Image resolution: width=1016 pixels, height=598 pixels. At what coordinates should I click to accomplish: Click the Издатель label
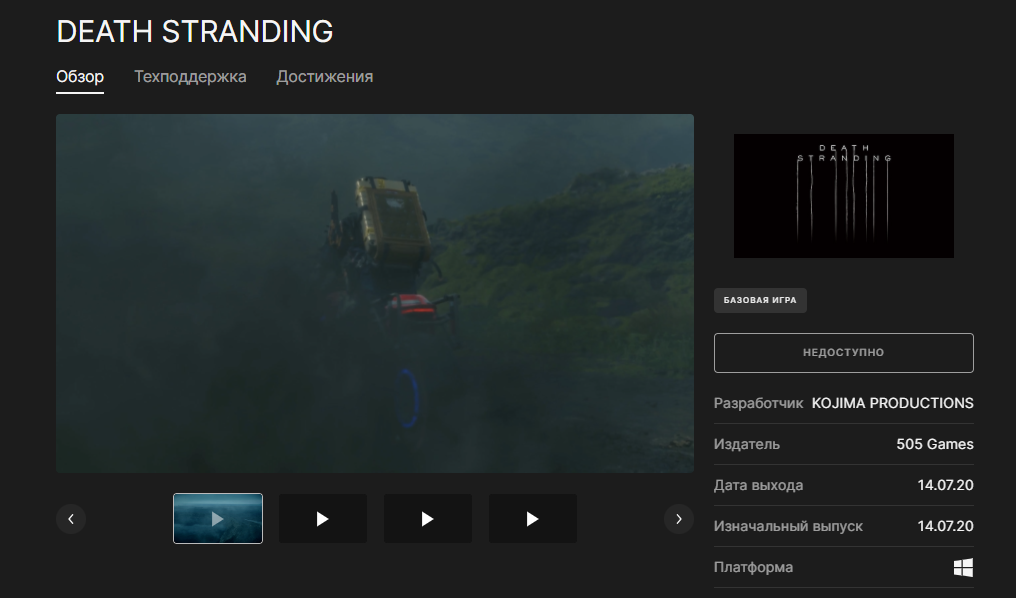[x=746, y=444]
